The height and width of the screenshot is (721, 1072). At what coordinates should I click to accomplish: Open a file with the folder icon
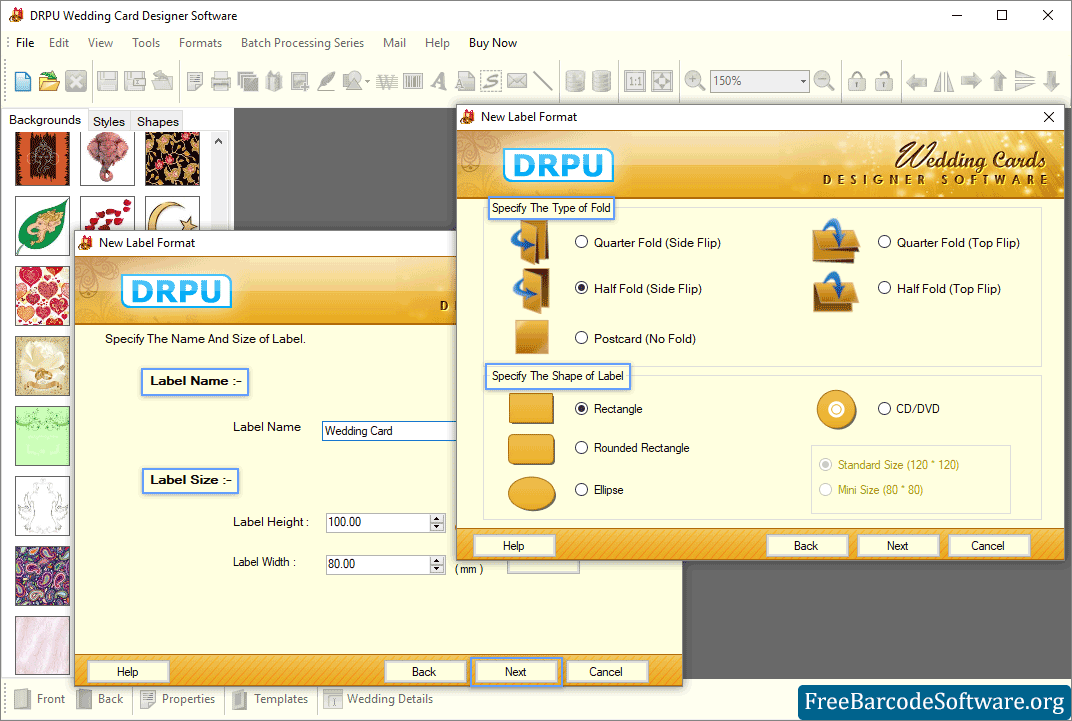click(49, 81)
